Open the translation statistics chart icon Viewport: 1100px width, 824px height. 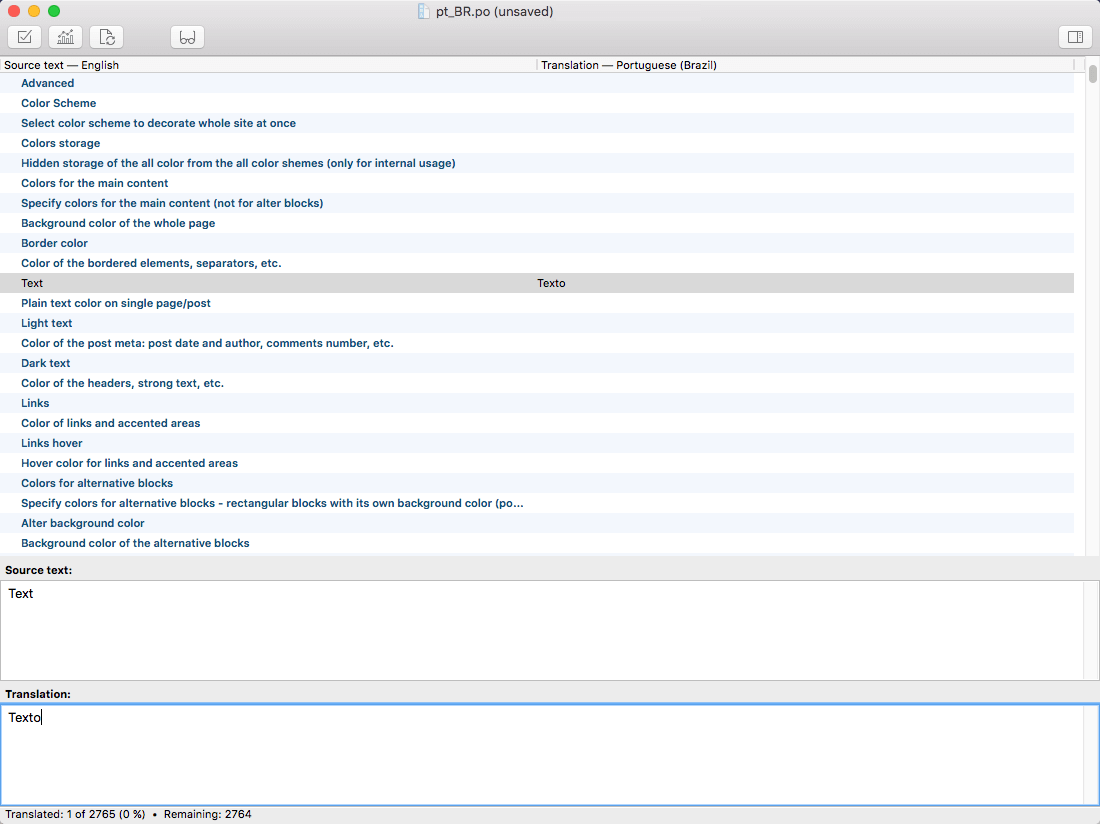pos(65,37)
